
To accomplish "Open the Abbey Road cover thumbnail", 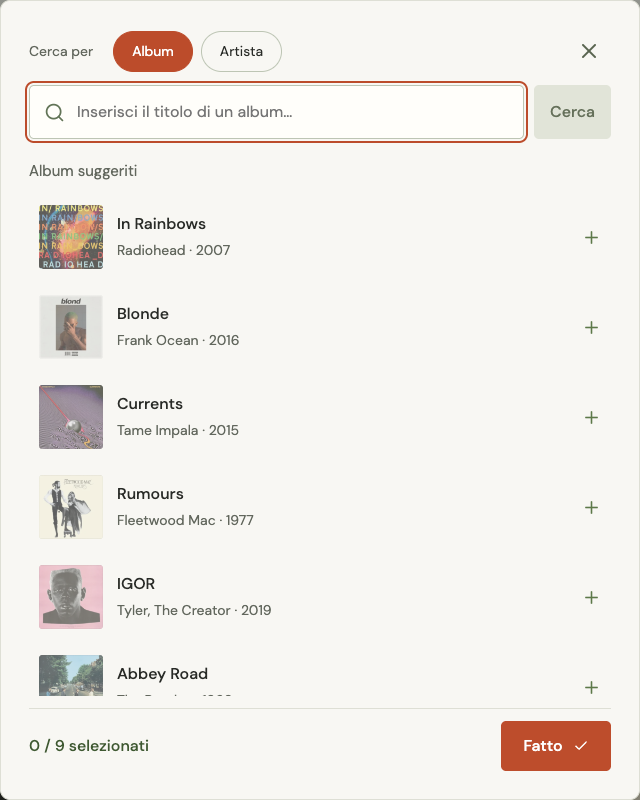I will pyautogui.click(x=71, y=676).
